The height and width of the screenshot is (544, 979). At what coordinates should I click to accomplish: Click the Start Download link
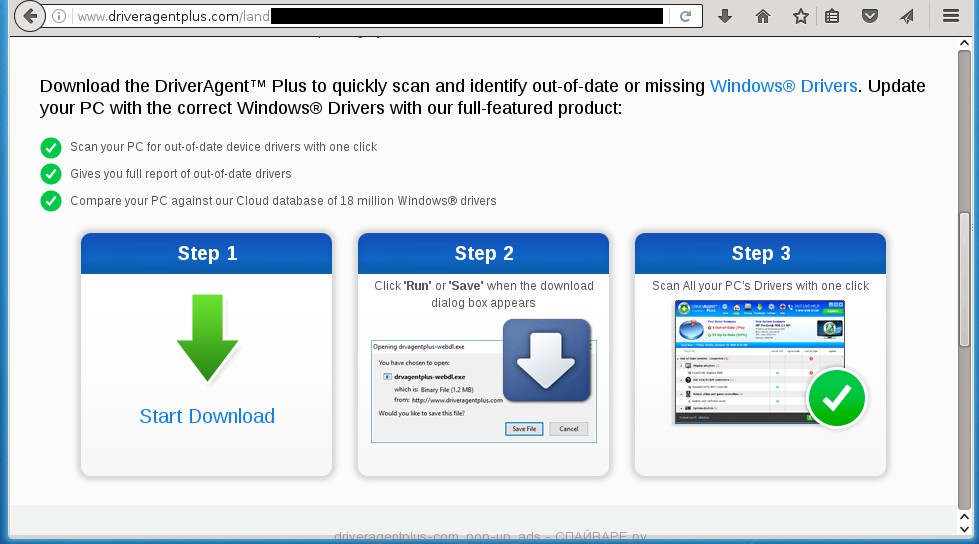[x=207, y=416]
